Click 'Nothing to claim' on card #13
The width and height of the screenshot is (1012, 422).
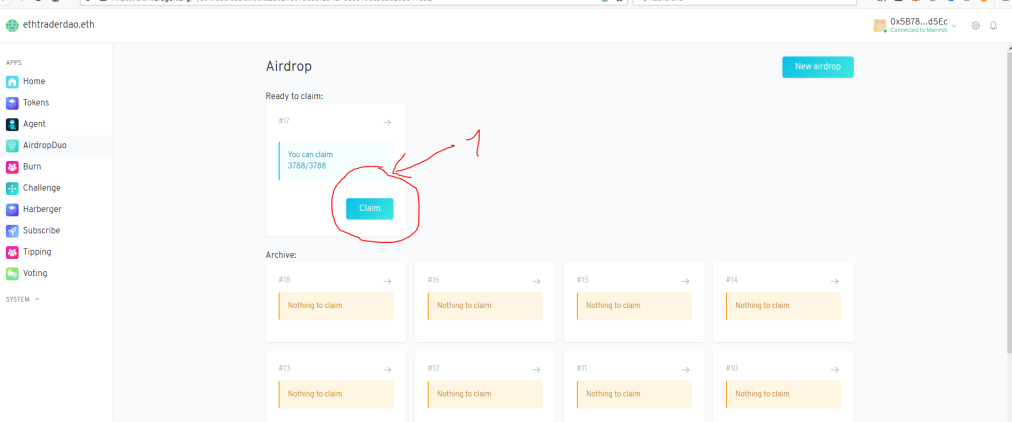tap(336, 394)
